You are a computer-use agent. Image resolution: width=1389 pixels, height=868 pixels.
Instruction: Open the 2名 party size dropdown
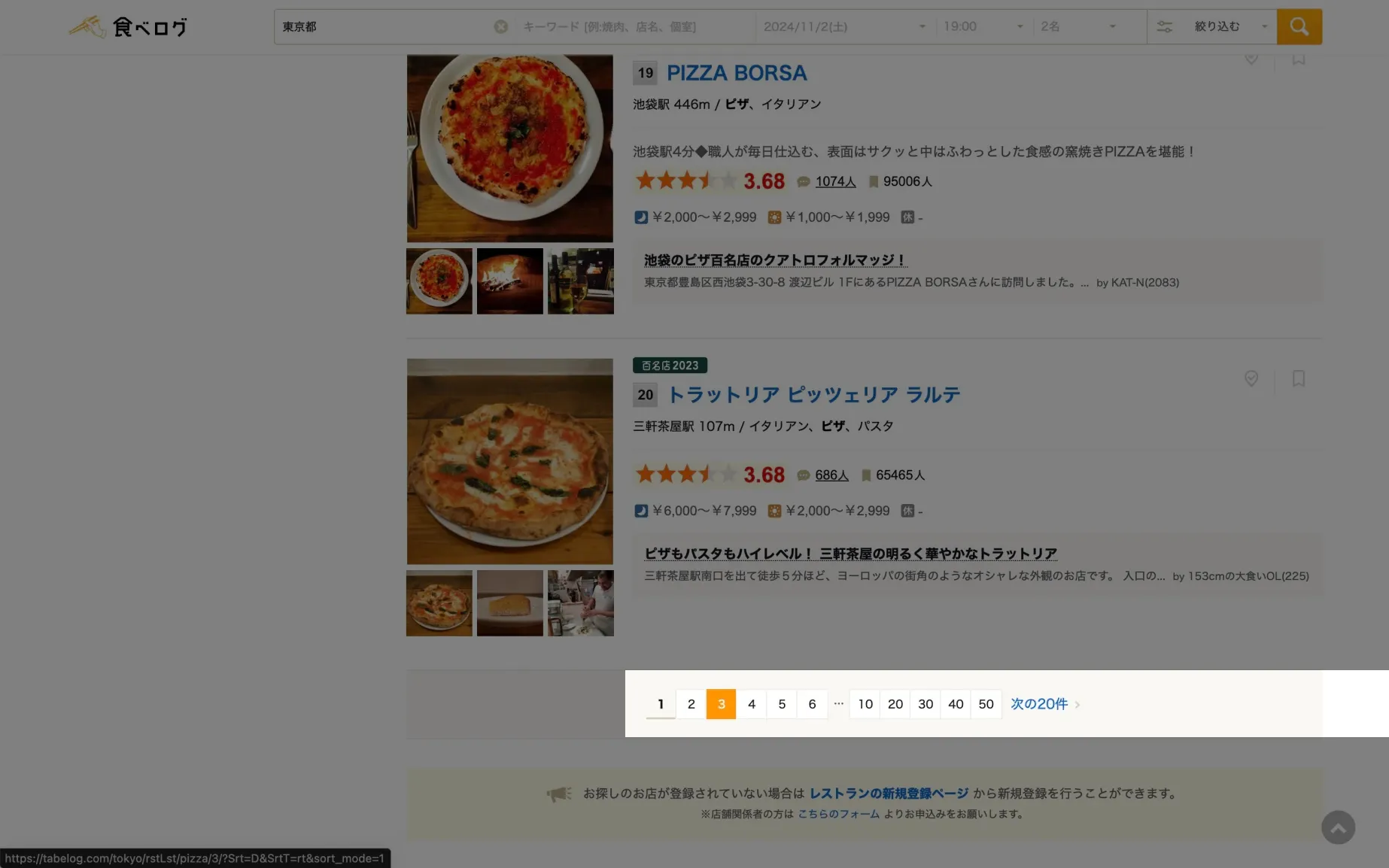pyautogui.click(x=1113, y=26)
